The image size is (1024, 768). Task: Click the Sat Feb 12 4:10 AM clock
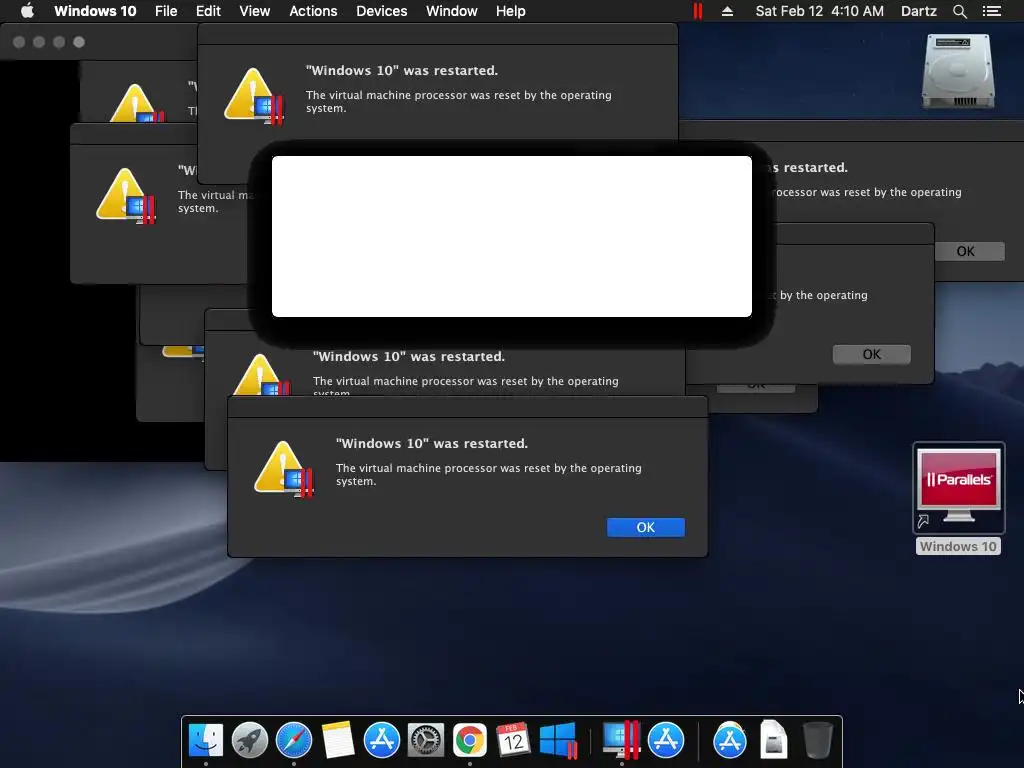pos(820,11)
